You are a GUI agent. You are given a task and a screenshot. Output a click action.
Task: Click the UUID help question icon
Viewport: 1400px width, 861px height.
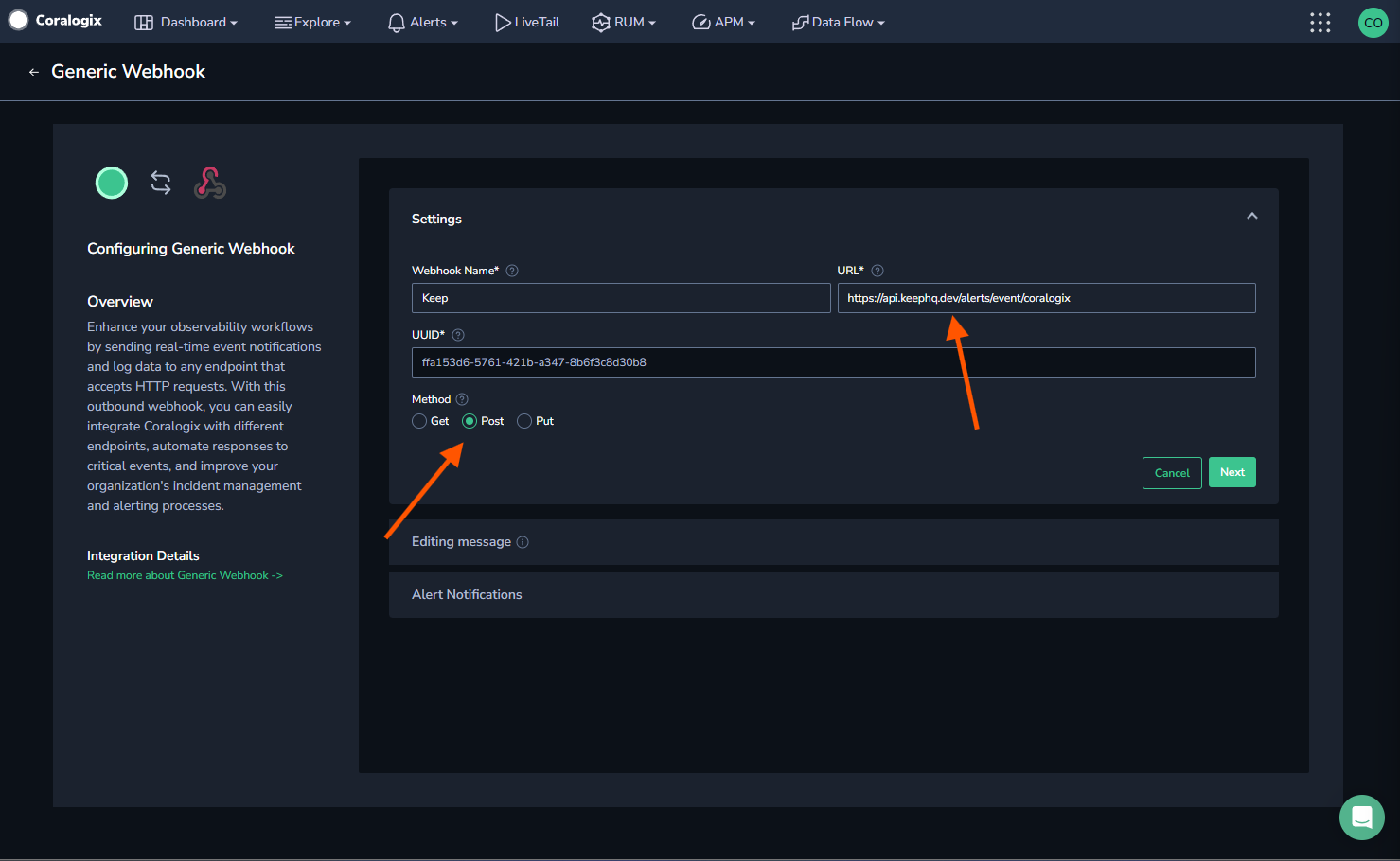[x=458, y=335]
